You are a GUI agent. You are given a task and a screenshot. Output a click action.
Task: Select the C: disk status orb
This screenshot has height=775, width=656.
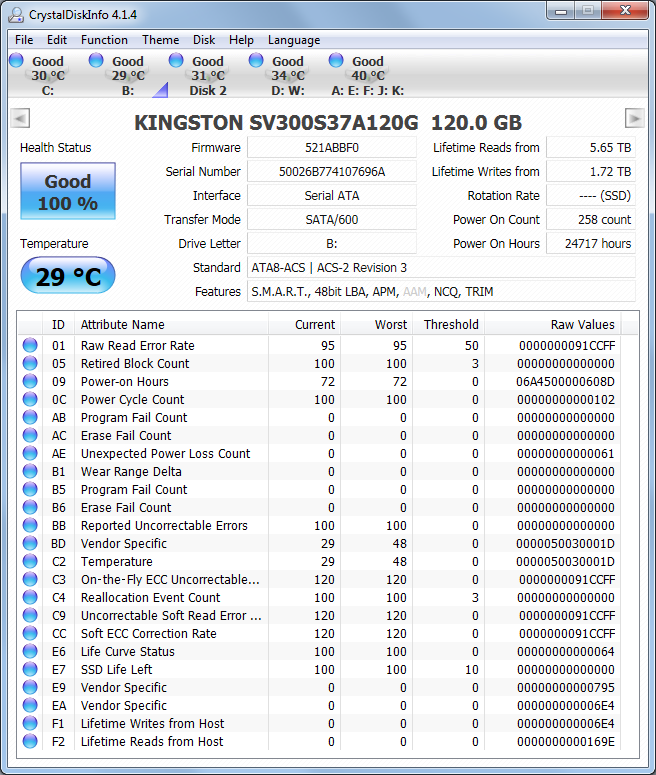(x=16, y=60)
